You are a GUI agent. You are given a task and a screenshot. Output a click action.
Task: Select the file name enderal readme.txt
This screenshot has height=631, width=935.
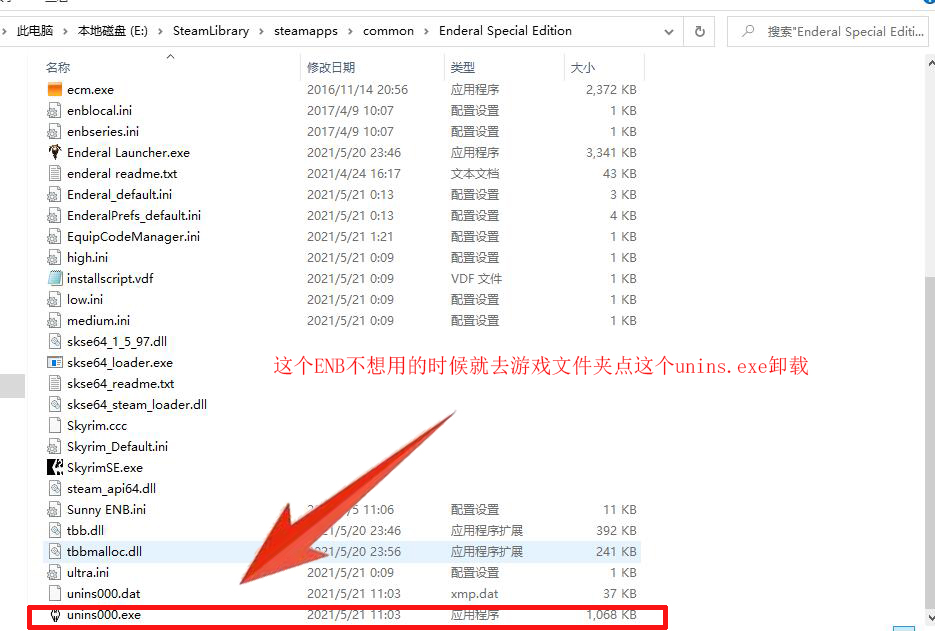click(122, 174)
